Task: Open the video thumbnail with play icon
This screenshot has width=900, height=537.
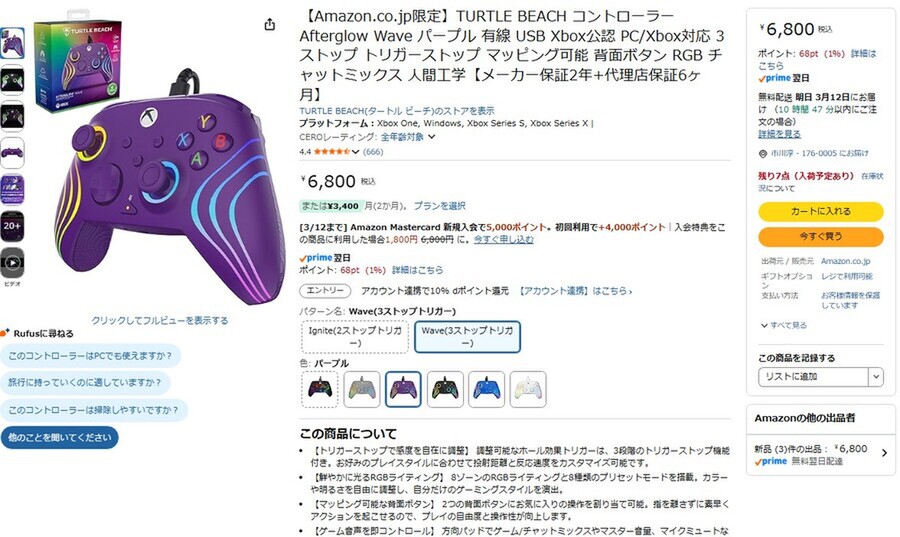Action: [12, 263]
